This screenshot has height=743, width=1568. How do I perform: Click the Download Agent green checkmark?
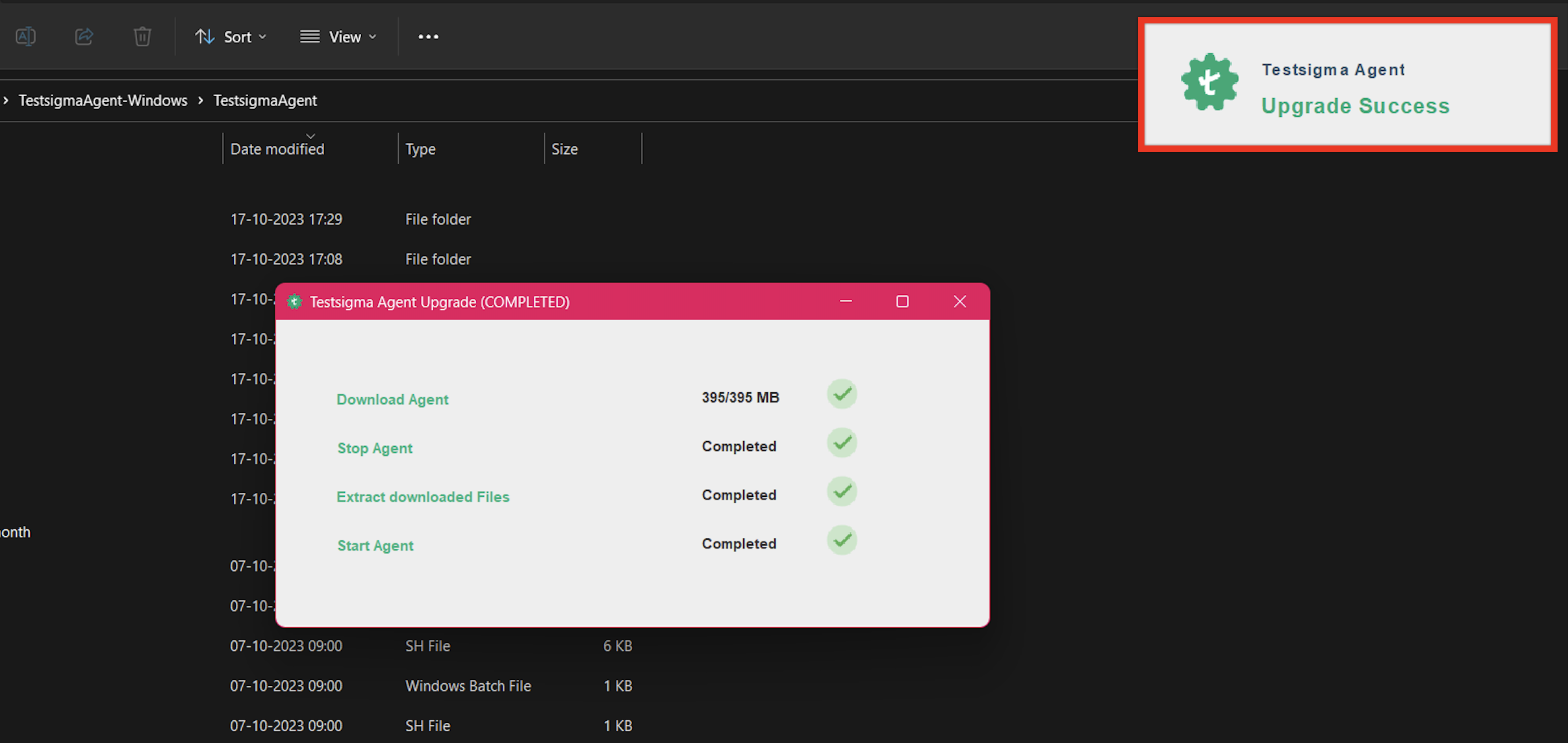pyautogui.click(x=842, y=394)
